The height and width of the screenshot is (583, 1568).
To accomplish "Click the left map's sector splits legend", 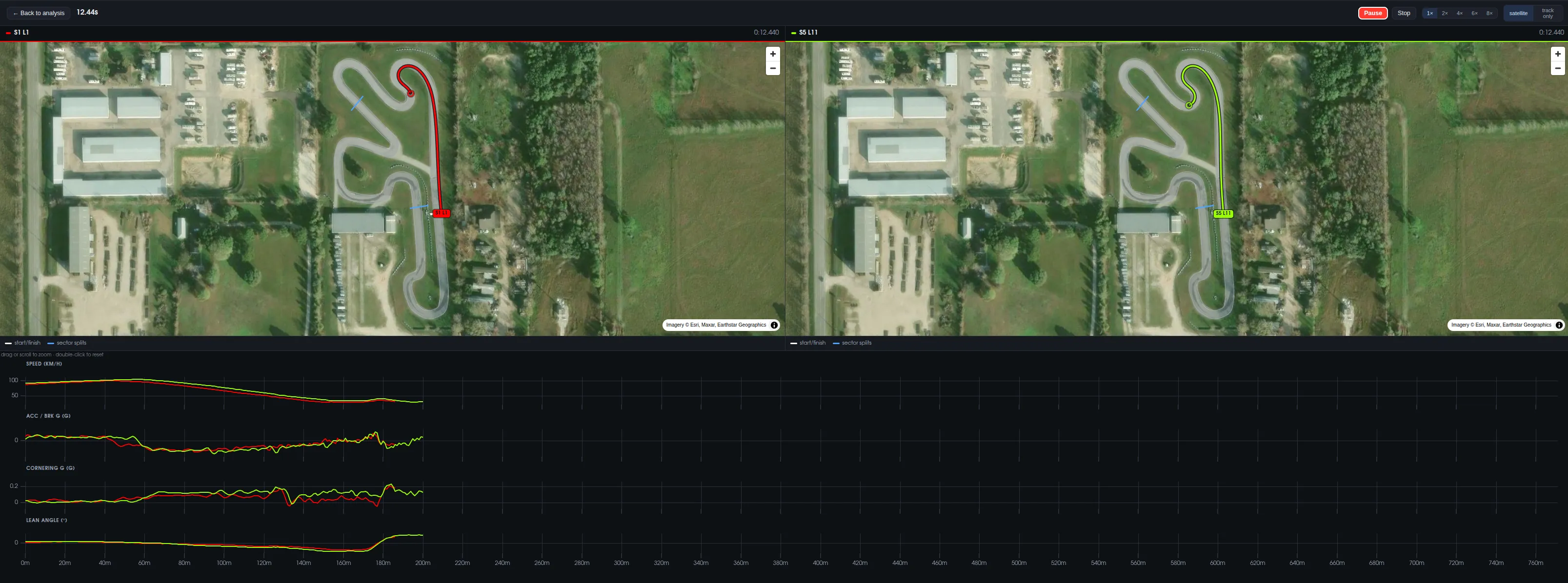I will tap(67, 343).
